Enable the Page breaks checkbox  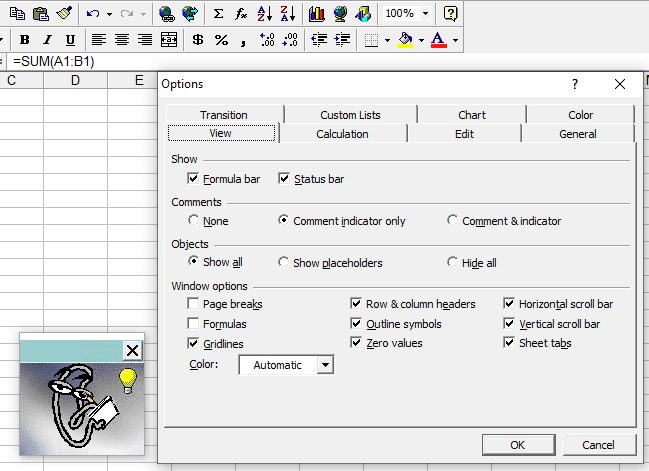click(x=194, y=304)
